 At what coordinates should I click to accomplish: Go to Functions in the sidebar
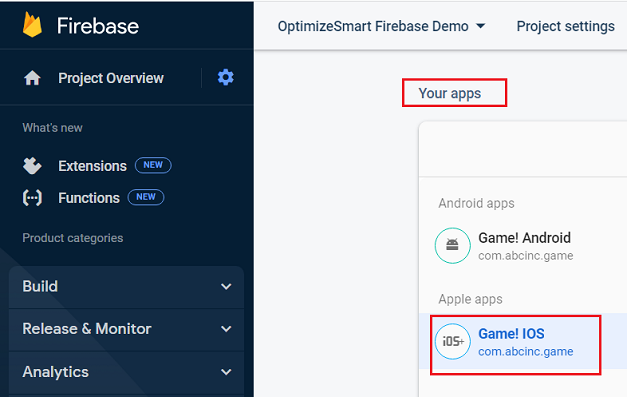pyautogui.click(x=89, y=198)
